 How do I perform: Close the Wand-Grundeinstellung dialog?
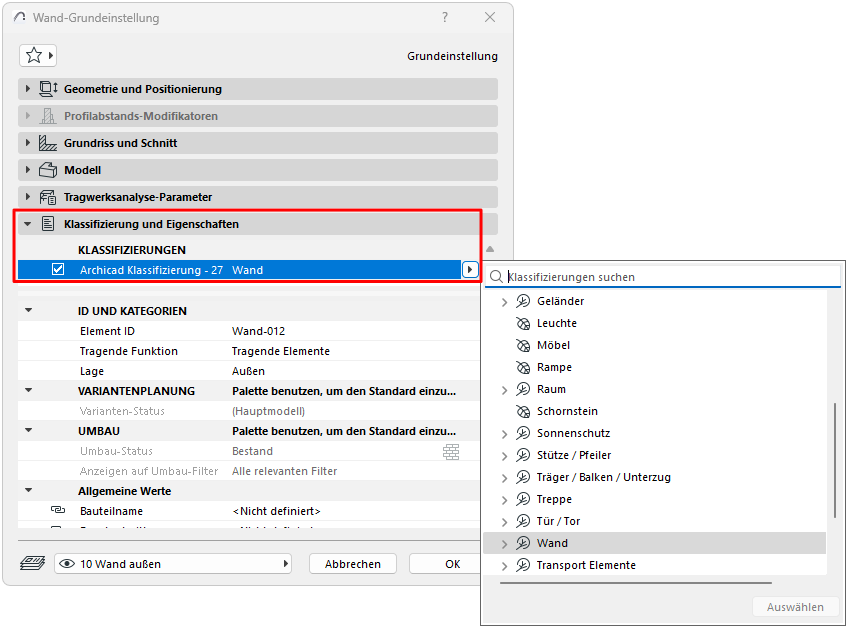coord(490,17)
